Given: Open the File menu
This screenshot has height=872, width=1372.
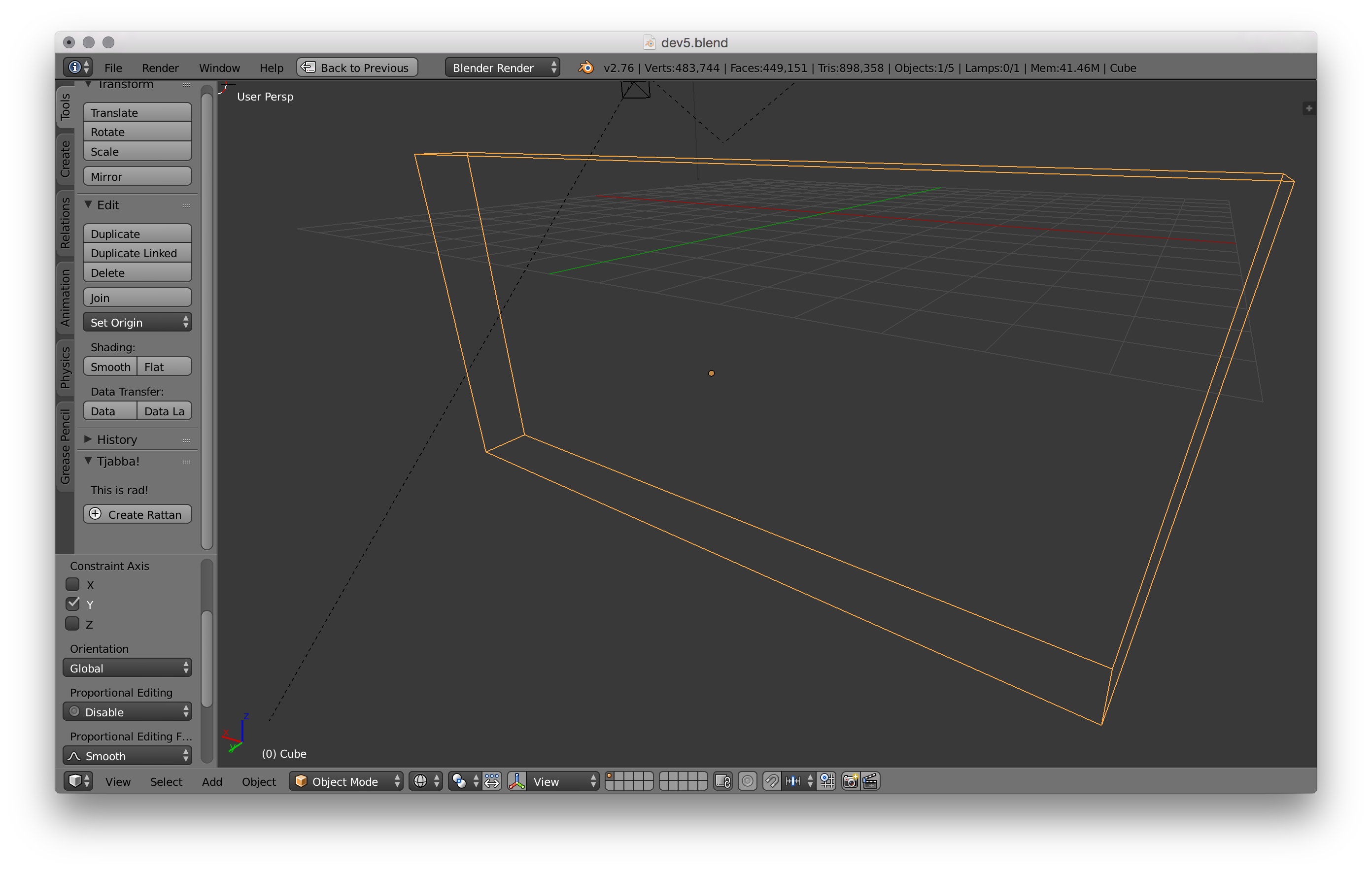Looking at the screenshot, I should tap(113, 68).
